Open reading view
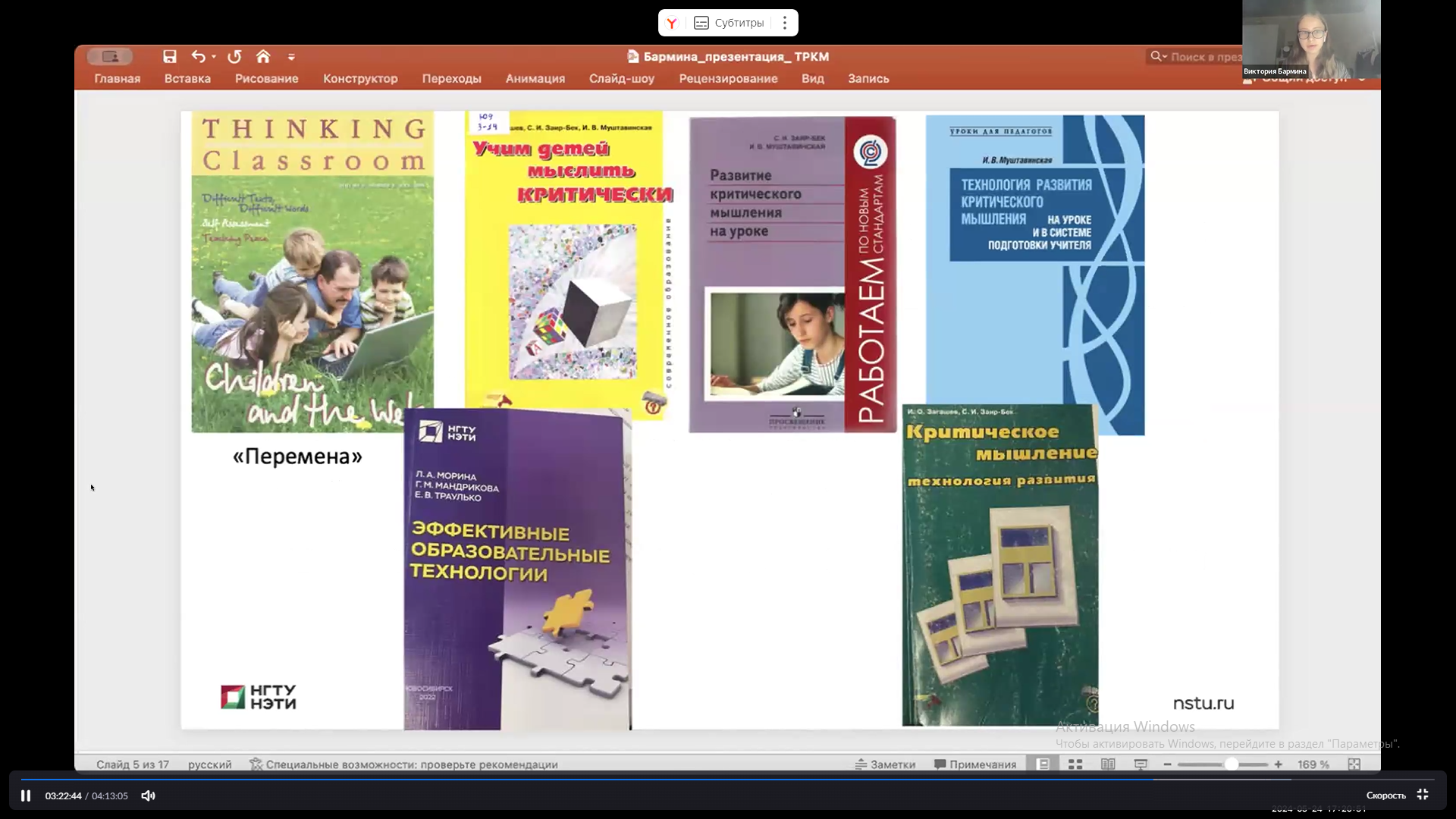This screenshot has width=1456, height=819. pos(1108,764)
